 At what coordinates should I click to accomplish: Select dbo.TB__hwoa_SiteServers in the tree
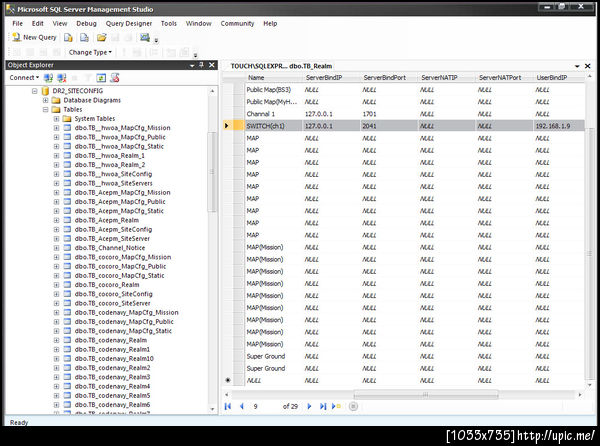114,183
